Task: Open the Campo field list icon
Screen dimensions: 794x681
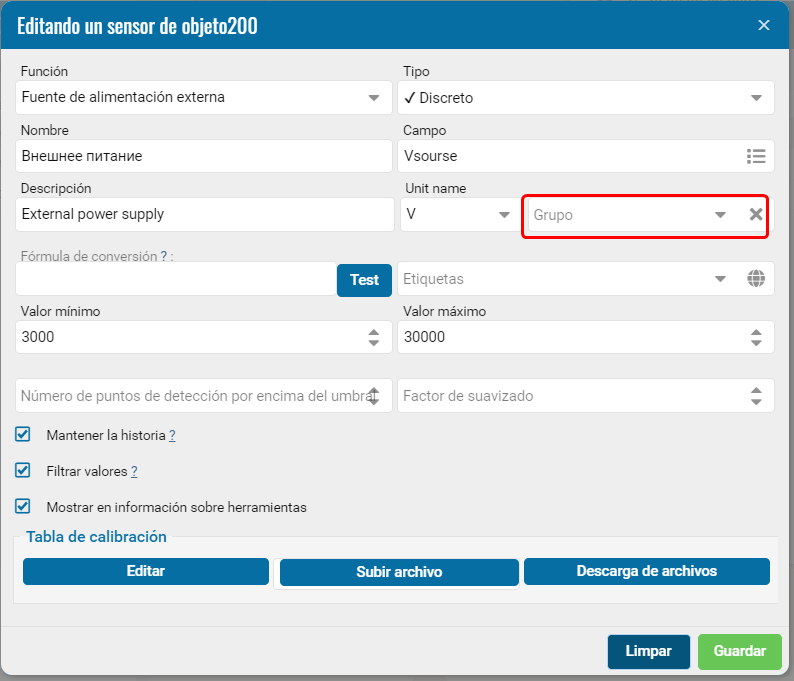Action: (756, 156)
